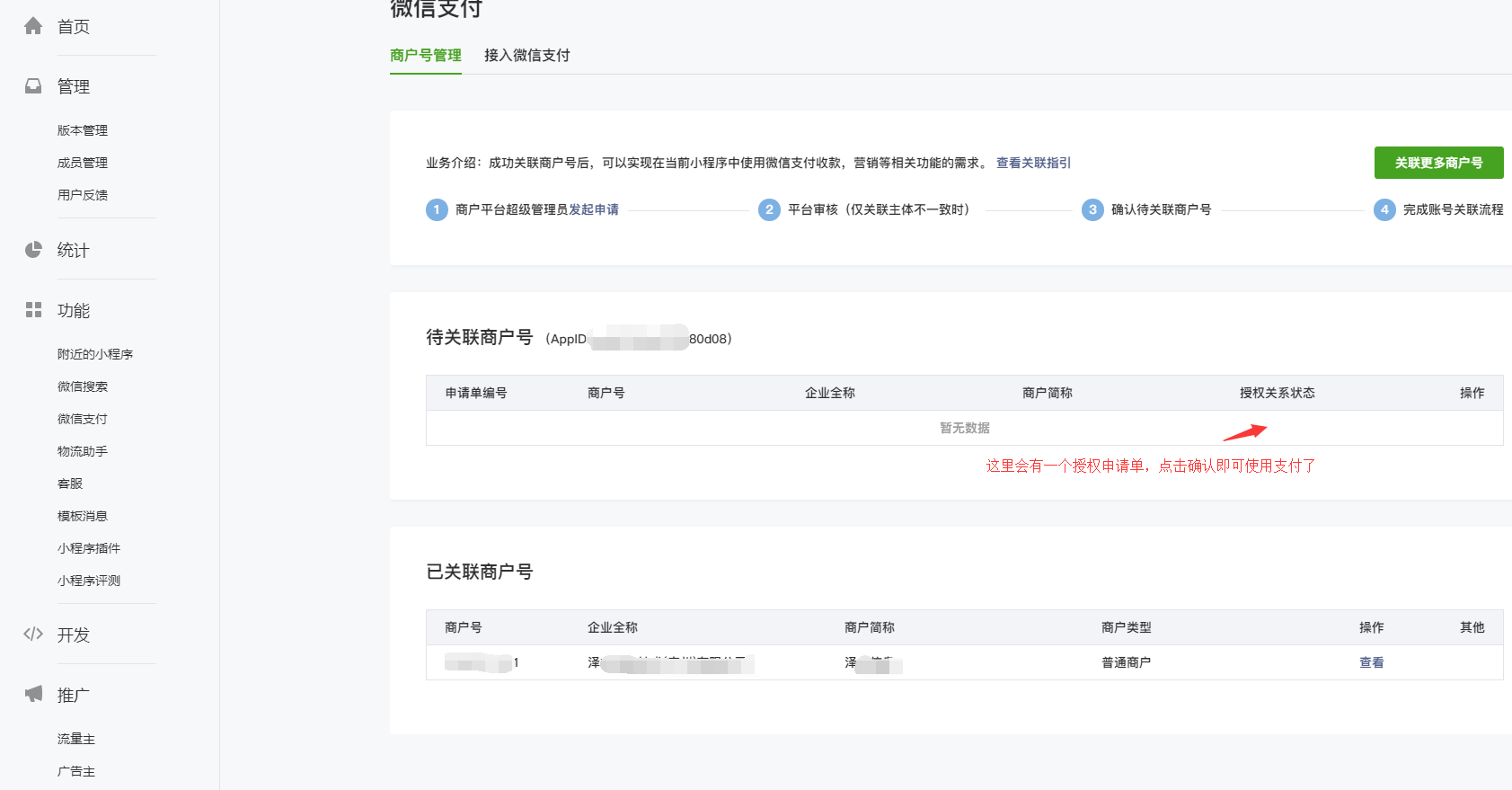Click step 4 circle indicator
The width and height of the screenshot is (1512, 790).
pos(1384,209)
